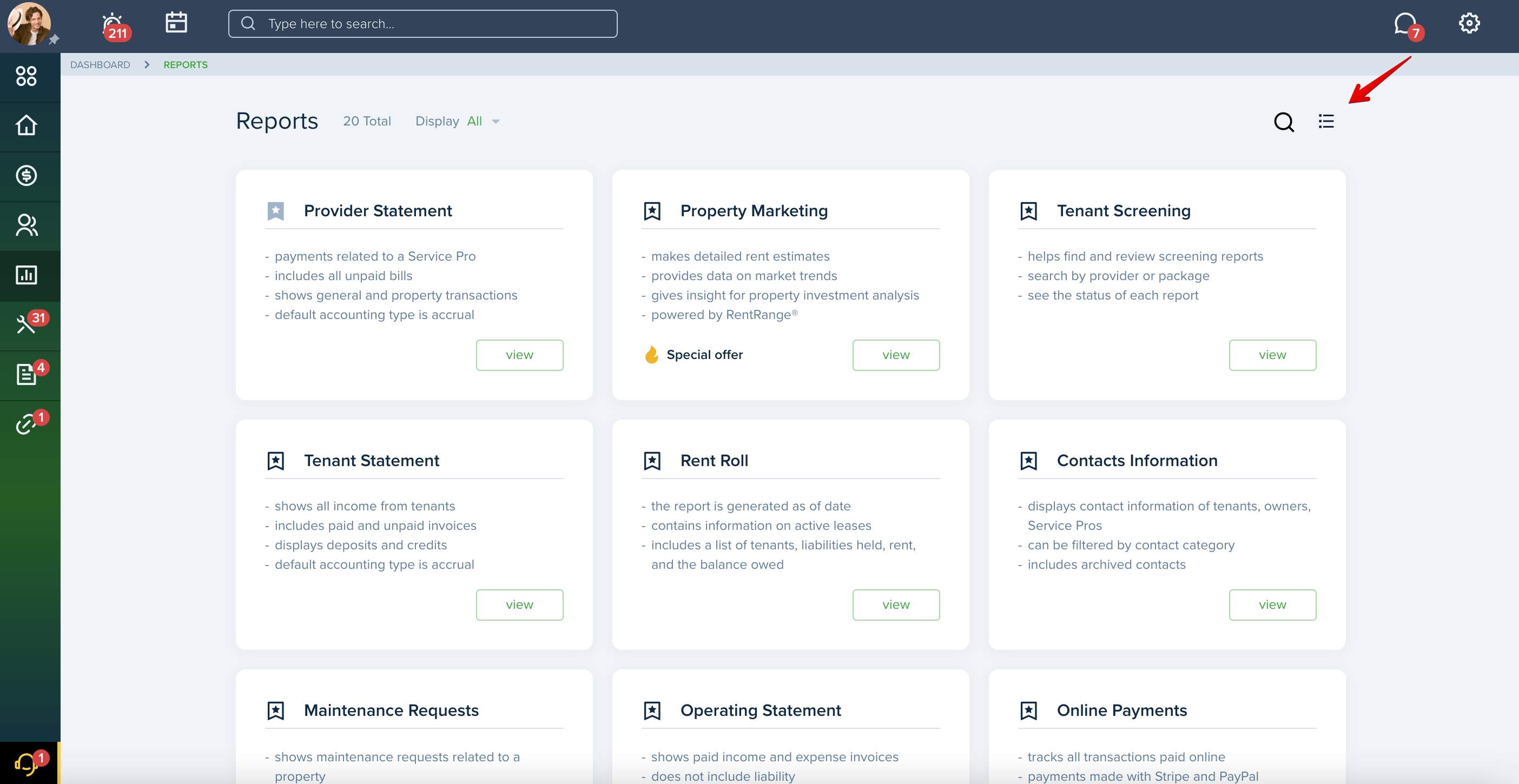Toggle bookmark on Tenant Screening
Image resolution: width=1519 pixels, height=784 pixels.
click(1028, 211)
